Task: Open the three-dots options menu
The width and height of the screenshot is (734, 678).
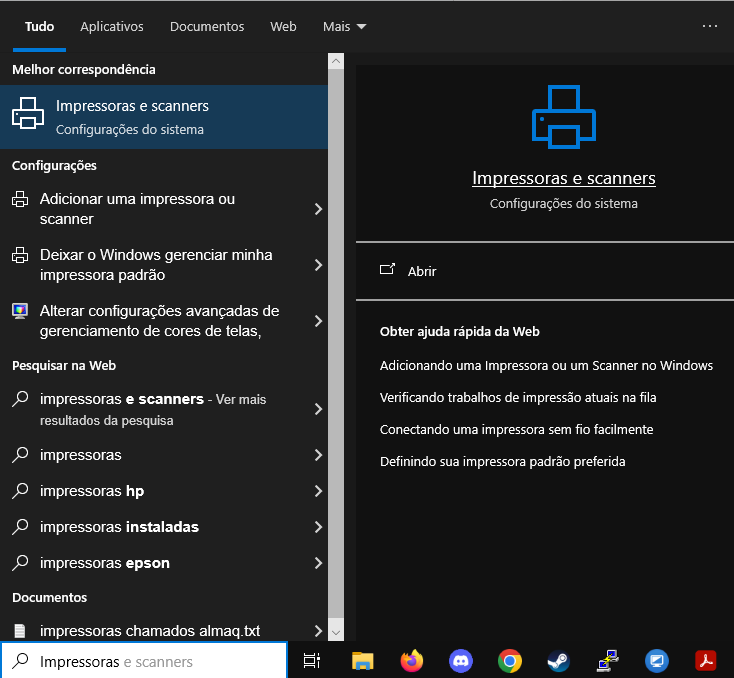Action: (710, 27)
